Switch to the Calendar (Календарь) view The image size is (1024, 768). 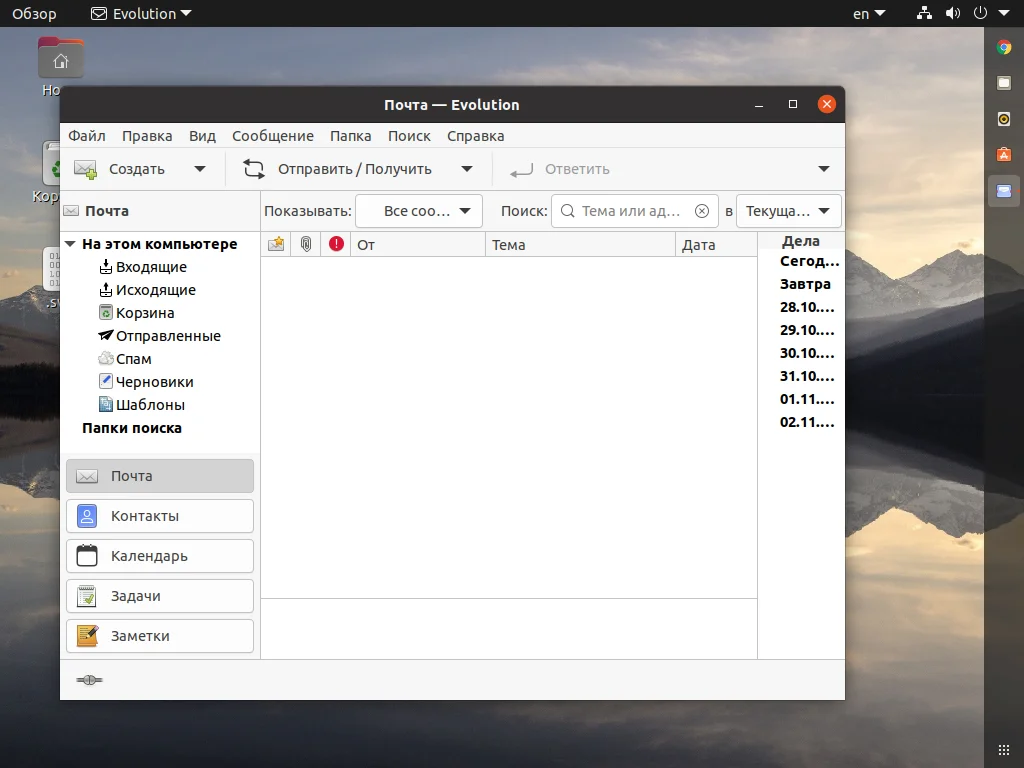pos(160,556)
